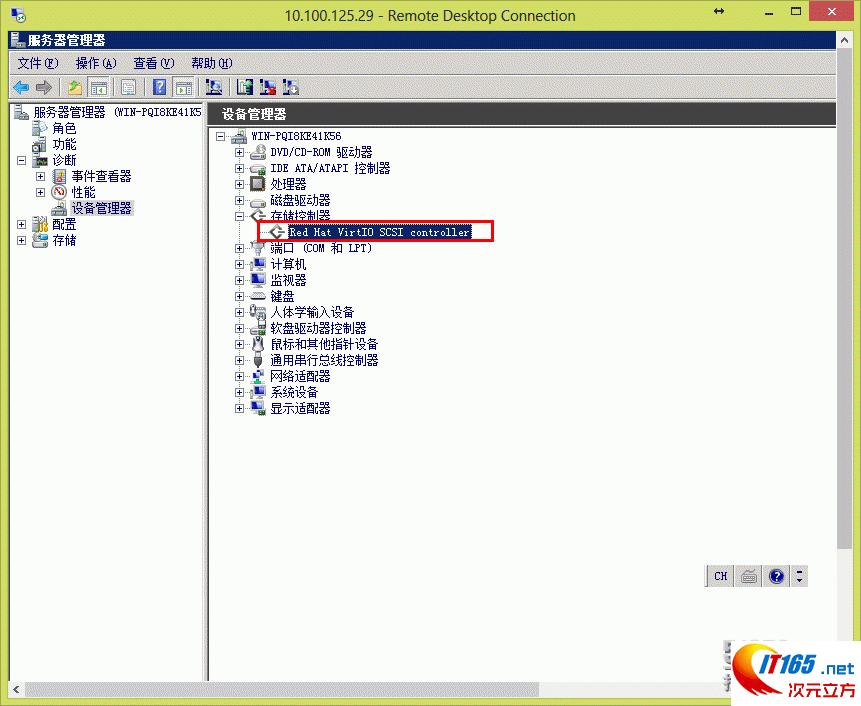The width and height of the screenshot is (861, 706).
Task: Select 功能 in the left tree
Action: 64,144
